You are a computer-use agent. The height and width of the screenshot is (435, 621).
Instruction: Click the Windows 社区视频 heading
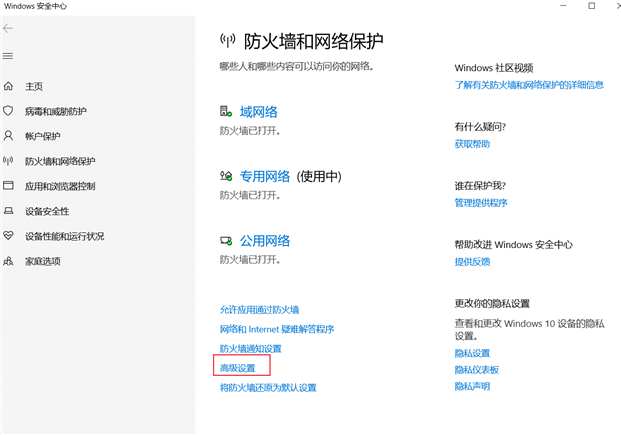click(x=494, y=68)
